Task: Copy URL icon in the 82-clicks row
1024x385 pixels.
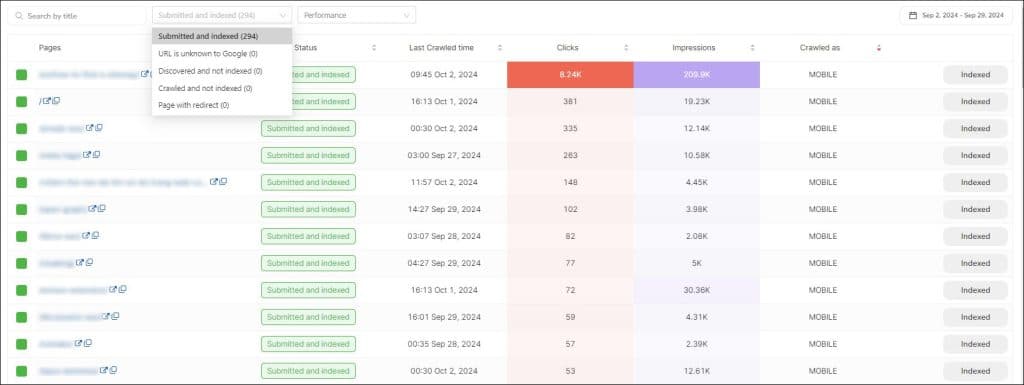Action: pyautogui.click(x=95, y=236)
